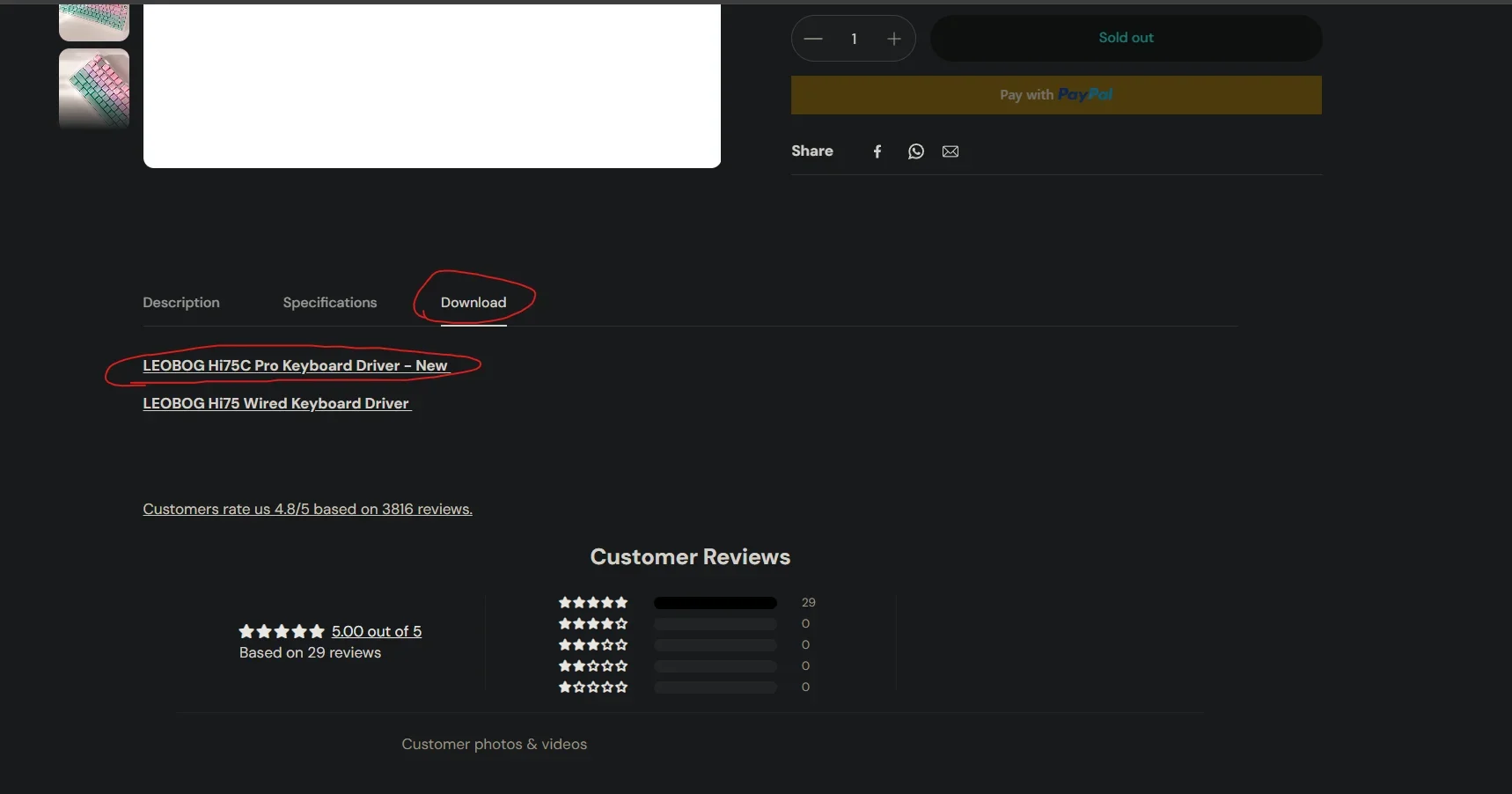Click the 29 count beside five stars
The image size is (1512, 794).
click(809, 603)
